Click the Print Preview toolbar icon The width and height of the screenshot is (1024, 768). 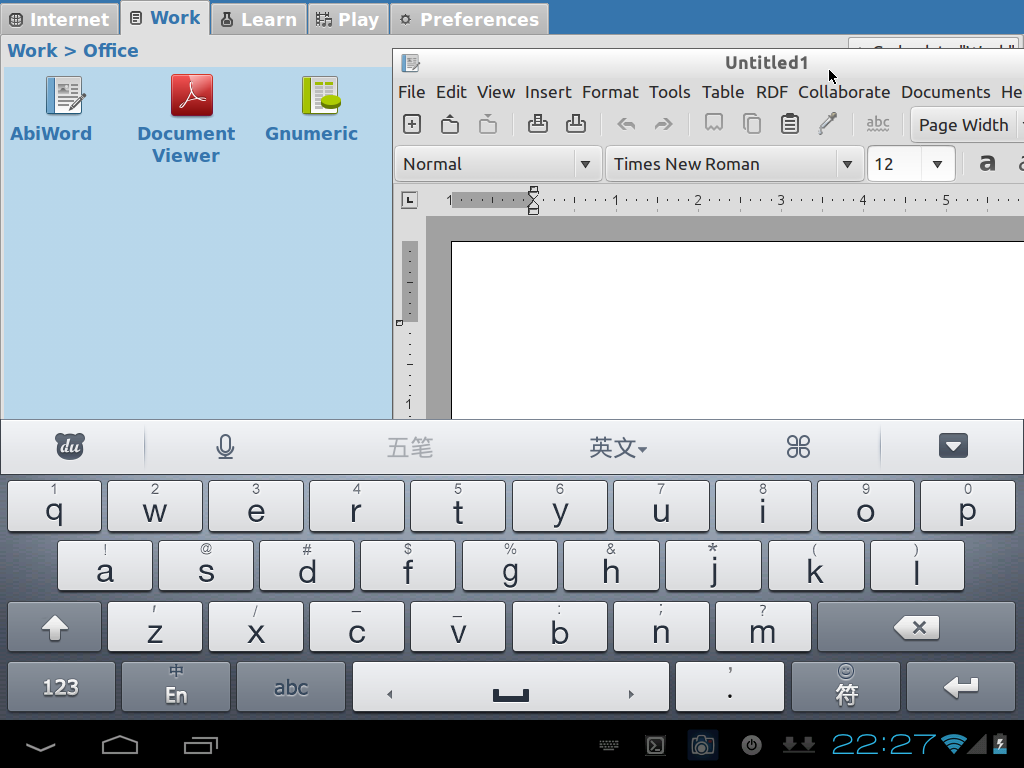(x=575, y=124)
